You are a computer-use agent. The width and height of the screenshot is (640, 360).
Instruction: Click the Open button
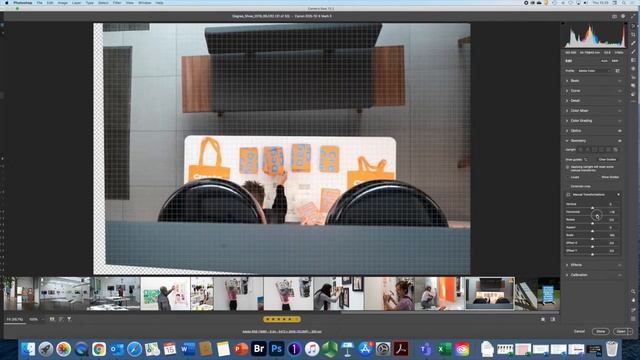point(621,331)
